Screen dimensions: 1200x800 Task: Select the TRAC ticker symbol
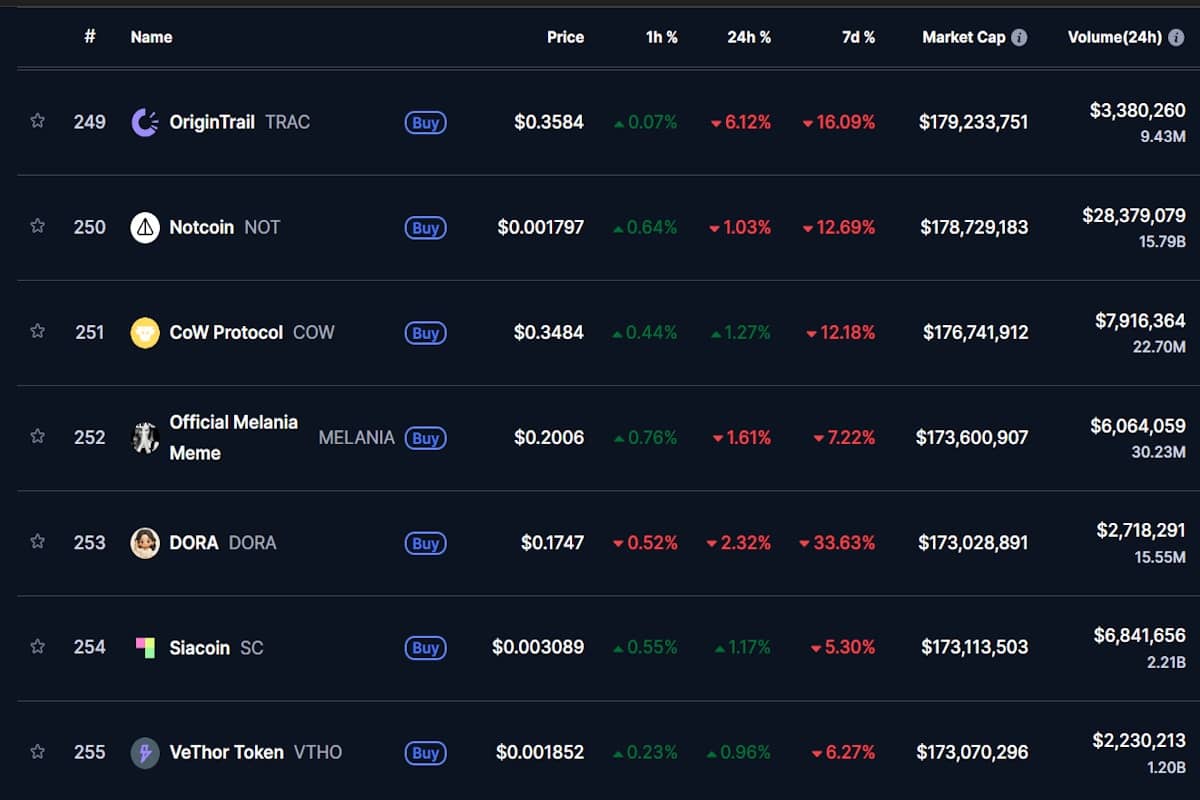[x=288, y=122]
